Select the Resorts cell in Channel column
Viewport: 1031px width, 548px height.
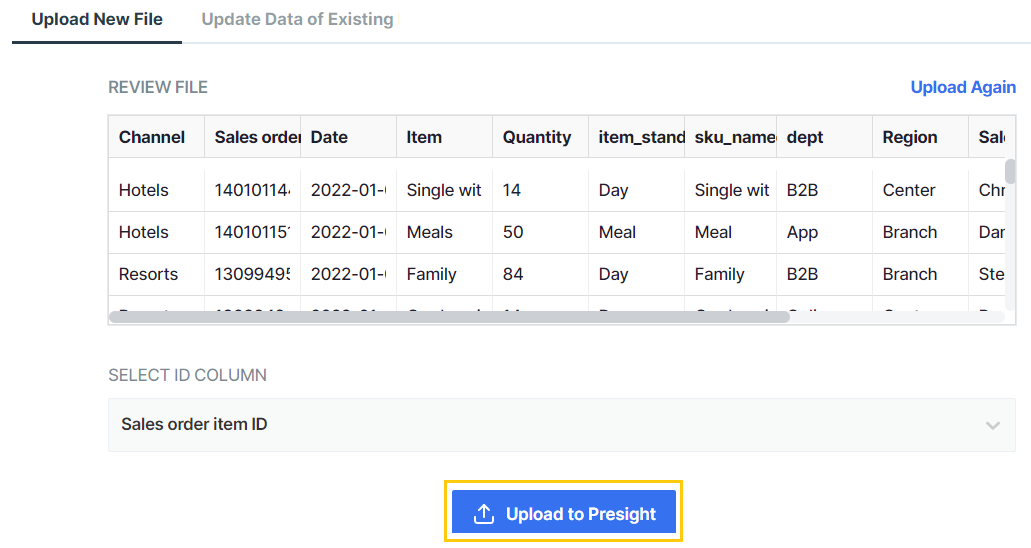148,274
